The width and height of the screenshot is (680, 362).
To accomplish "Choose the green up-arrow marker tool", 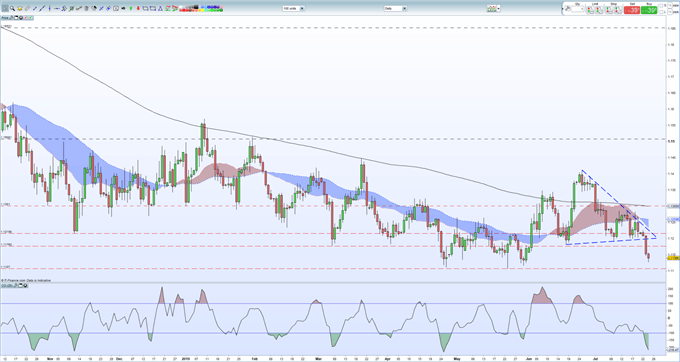I will [x=131, y=9].
